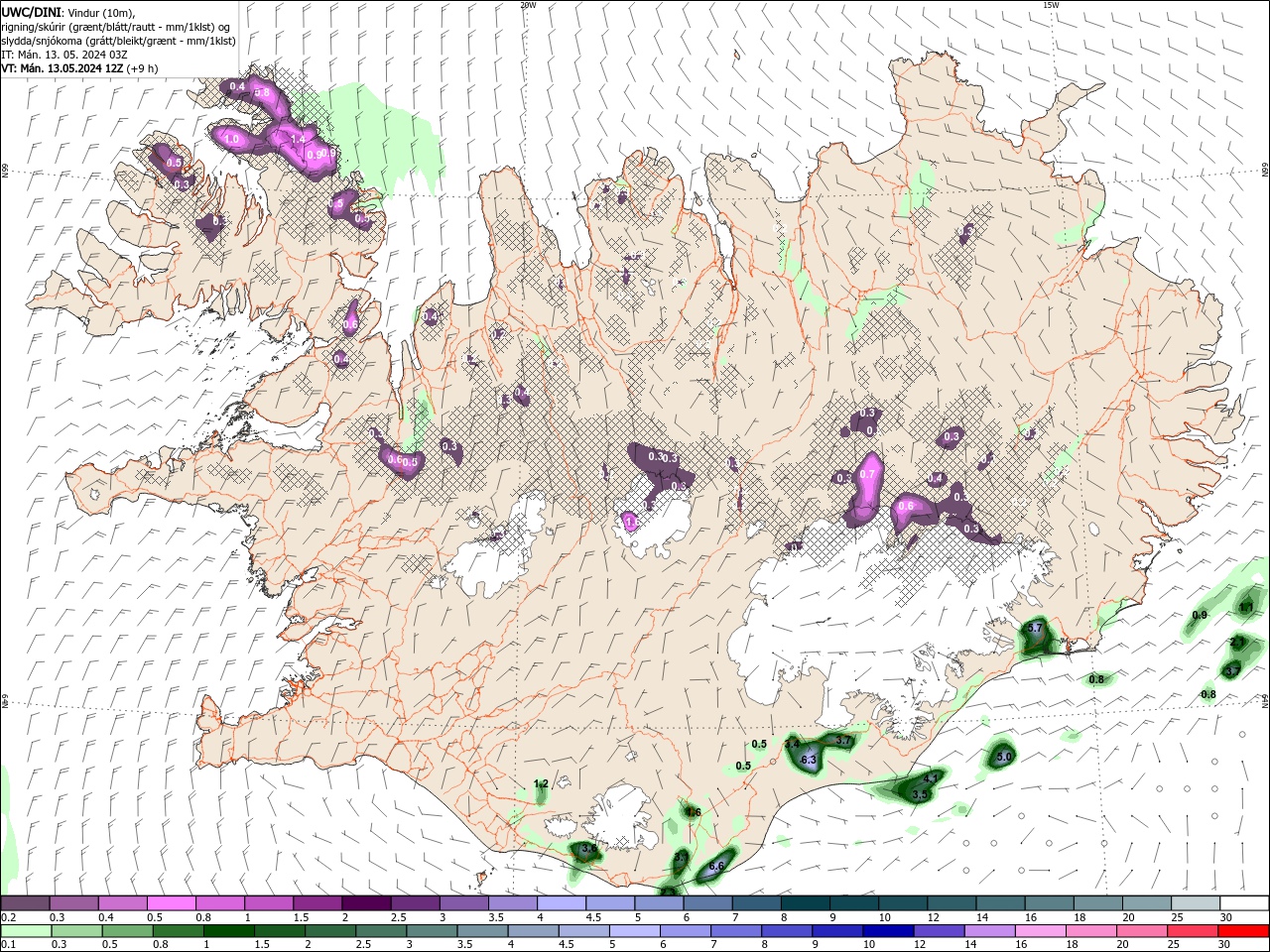1270x952 pixels.
Task: Click the dark teal 8 swatch in snow legend
Action: pos(805,903)
